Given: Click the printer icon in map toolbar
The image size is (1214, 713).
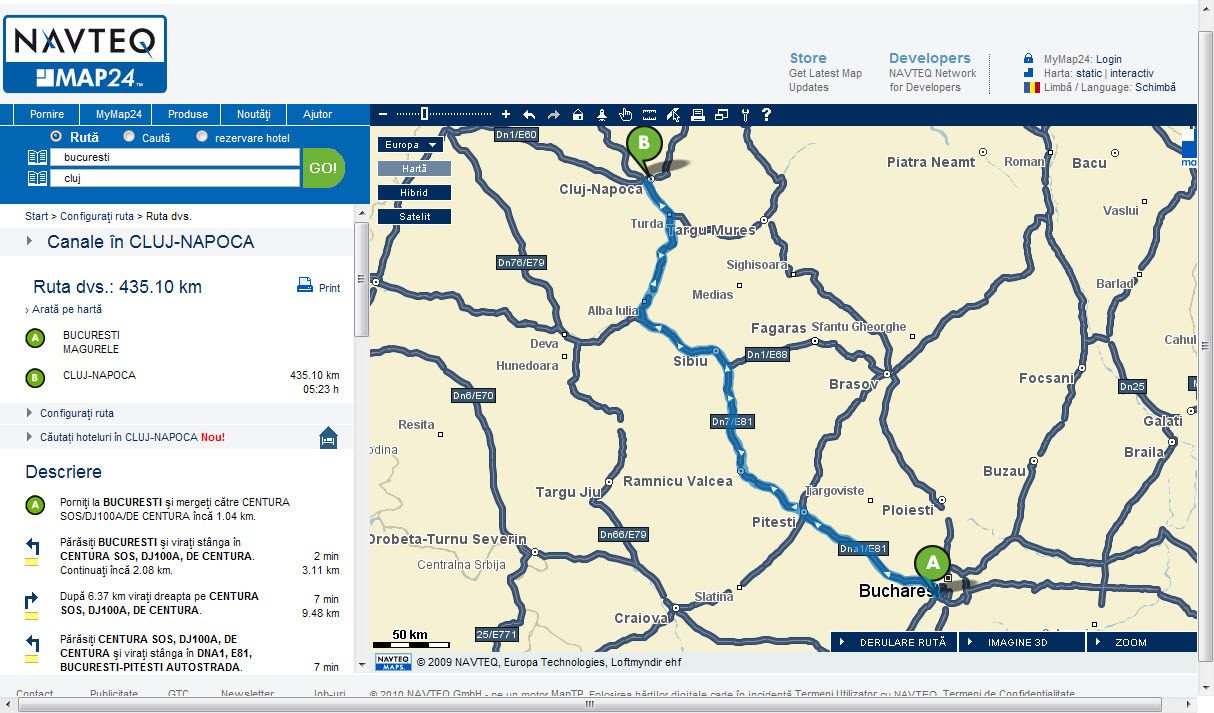Looking at the screenshot, I should coord(698,115).
